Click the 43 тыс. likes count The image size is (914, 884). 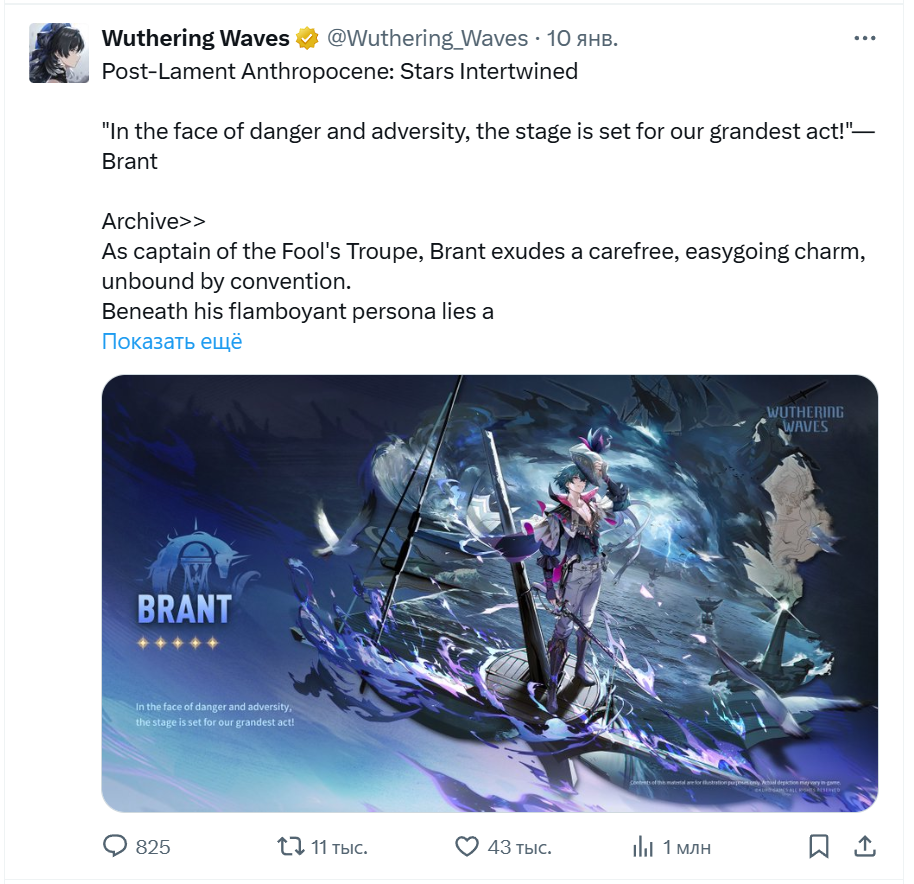point(519,847)
